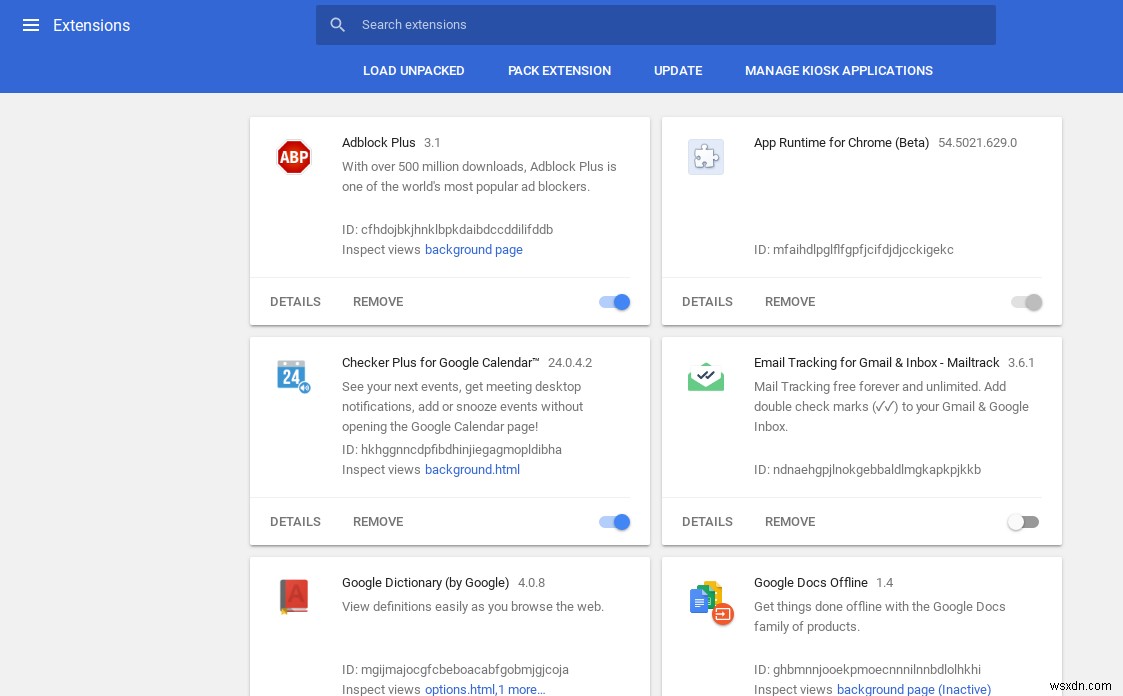Click the Google Dictionary book icon
The width and height of the screenshot is (1123, 696).
click(x=294, y=597)
